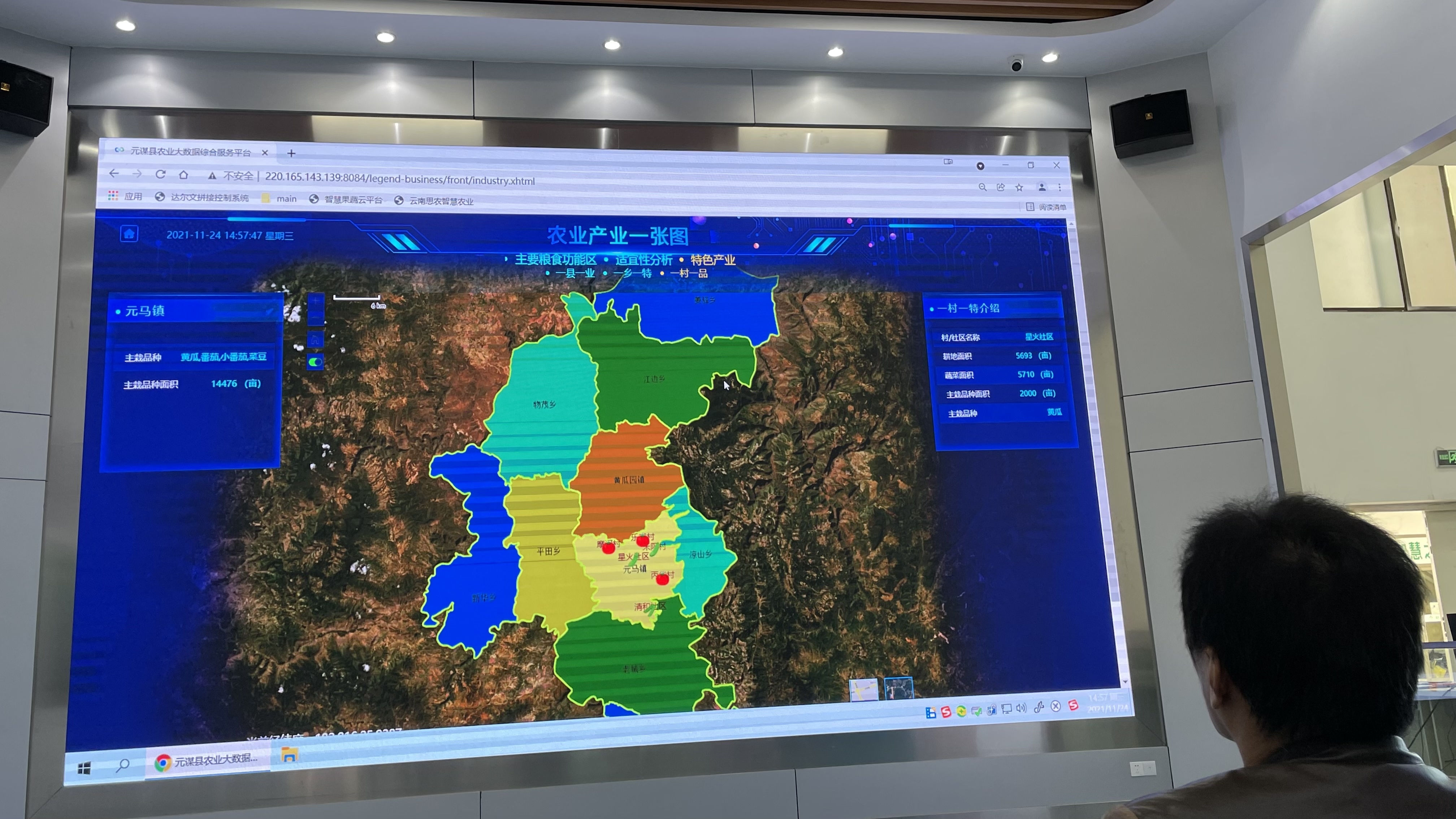Image resolution: width=1456 pixels, height=819 pixels.
Task: Switch to 一村一品 sub-tab
Action: click(688, 274)
